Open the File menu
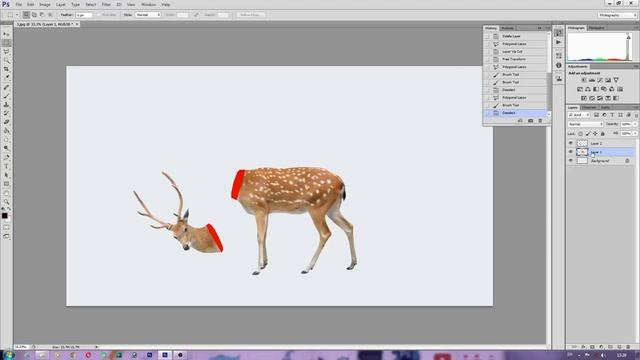Viewport: 640px width, 360px height. tap(19, 4)
